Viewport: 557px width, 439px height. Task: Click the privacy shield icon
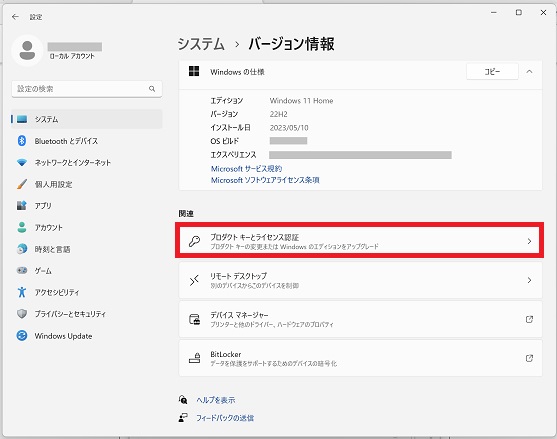click(22, 314)
